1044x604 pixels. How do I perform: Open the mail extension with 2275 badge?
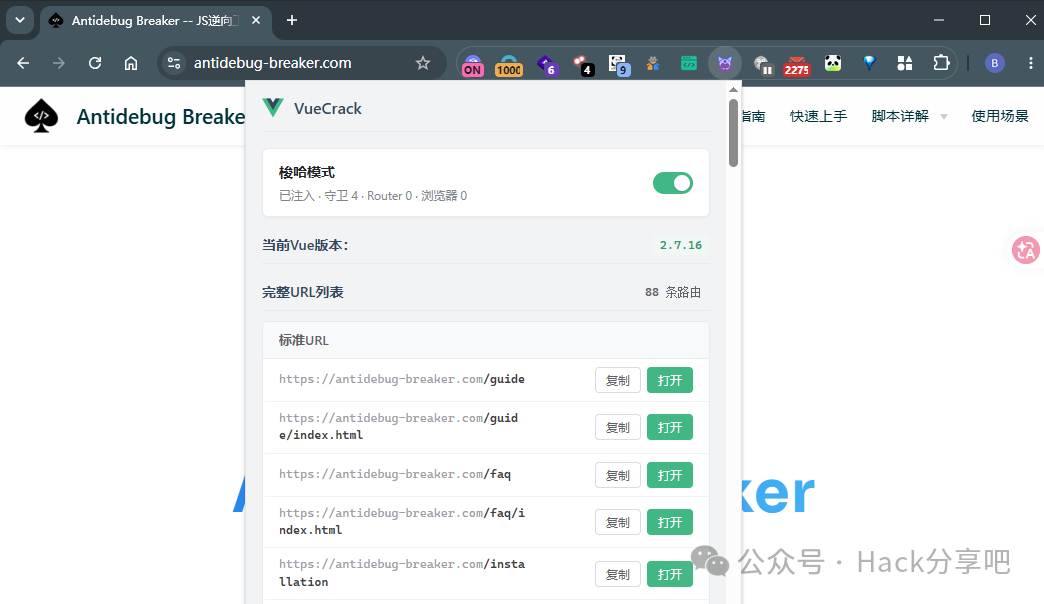coord(796,65)
